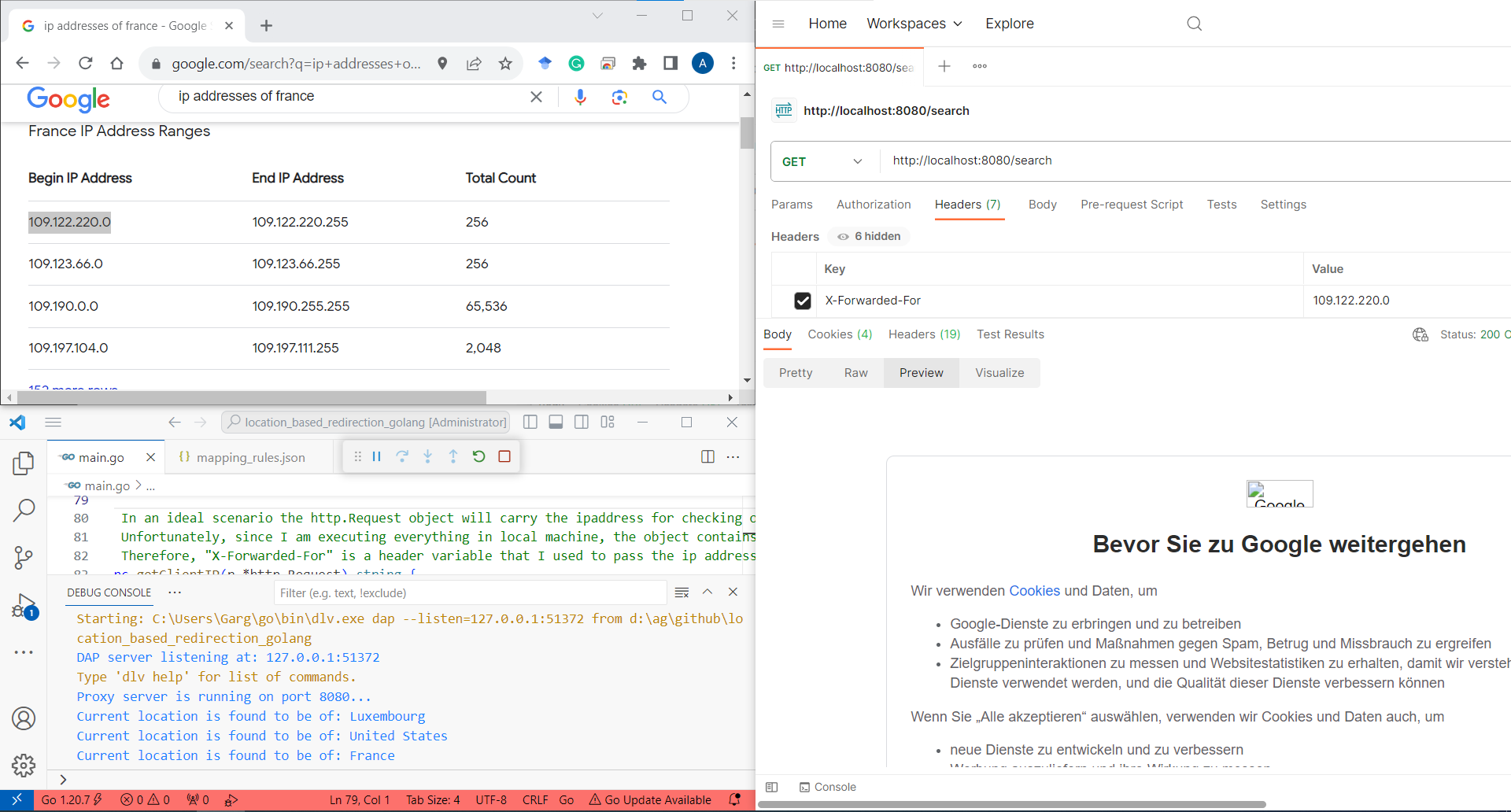Open Chrome profile avatar A
The height and width of the screenshot is (812, 1511).
(x=703, y=63)
